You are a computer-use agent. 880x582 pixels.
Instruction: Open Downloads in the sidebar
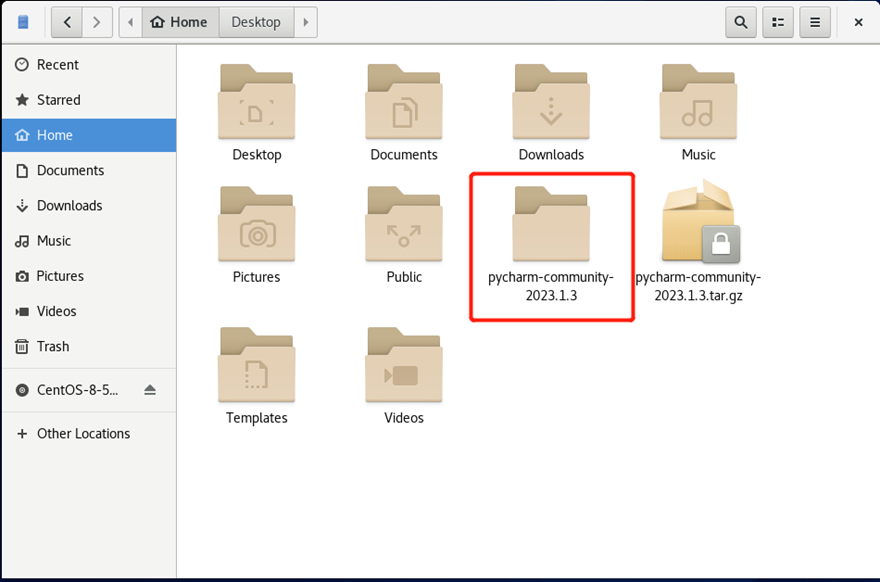point(89,206)
